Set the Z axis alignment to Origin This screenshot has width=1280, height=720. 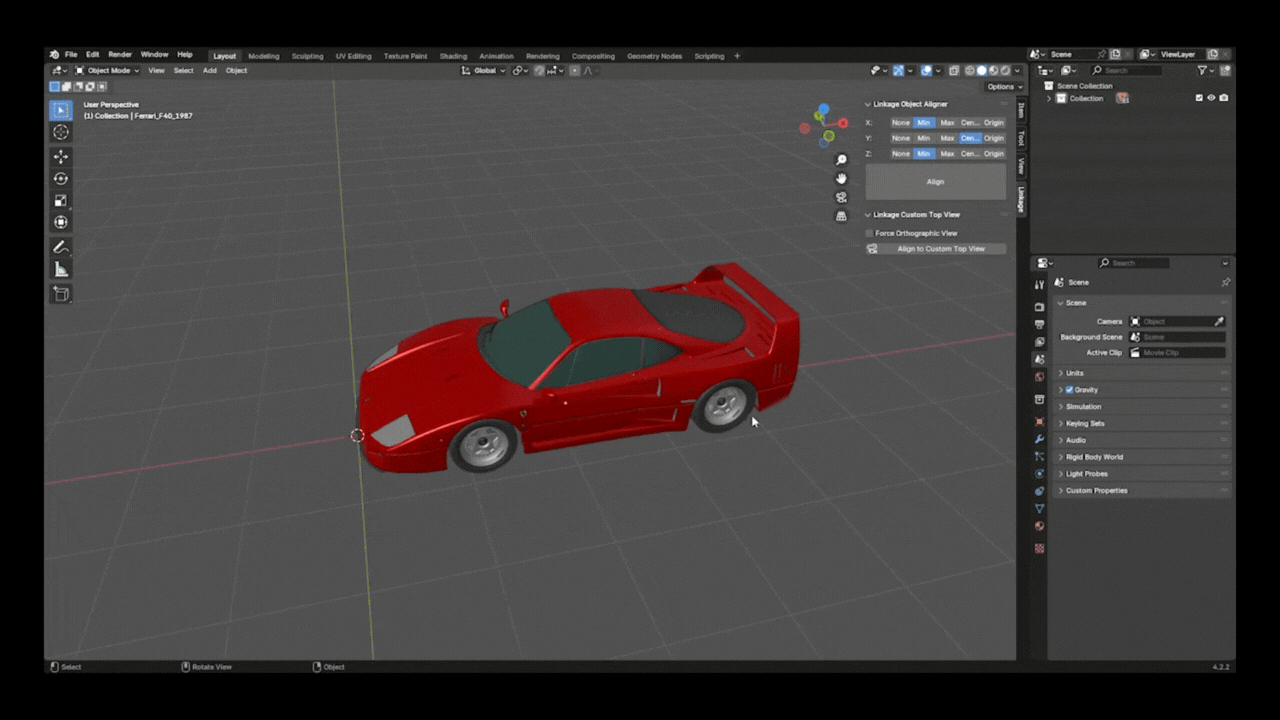993,154
